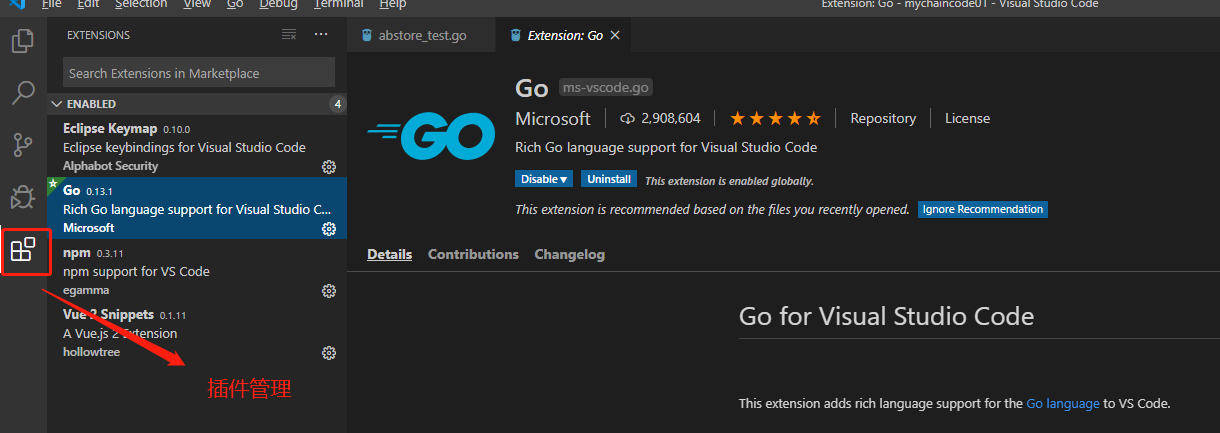Show the Details tab of the extension
1220x433 pixels.
click(x=389, y=254)
